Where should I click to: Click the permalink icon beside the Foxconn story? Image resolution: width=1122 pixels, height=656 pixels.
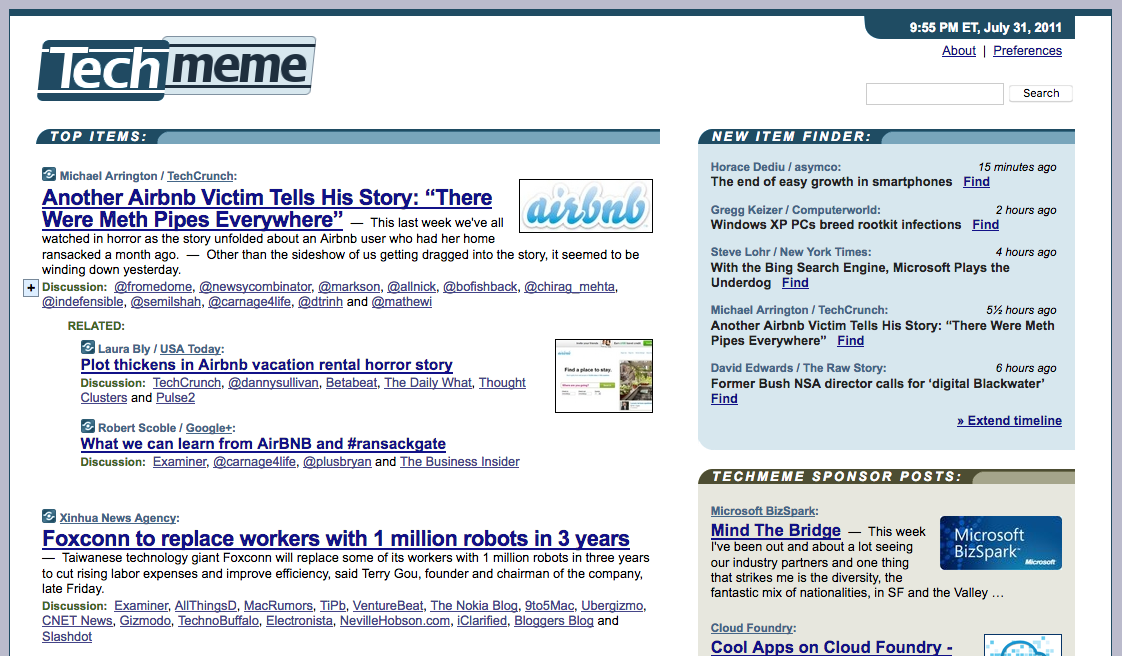(48, 516)
